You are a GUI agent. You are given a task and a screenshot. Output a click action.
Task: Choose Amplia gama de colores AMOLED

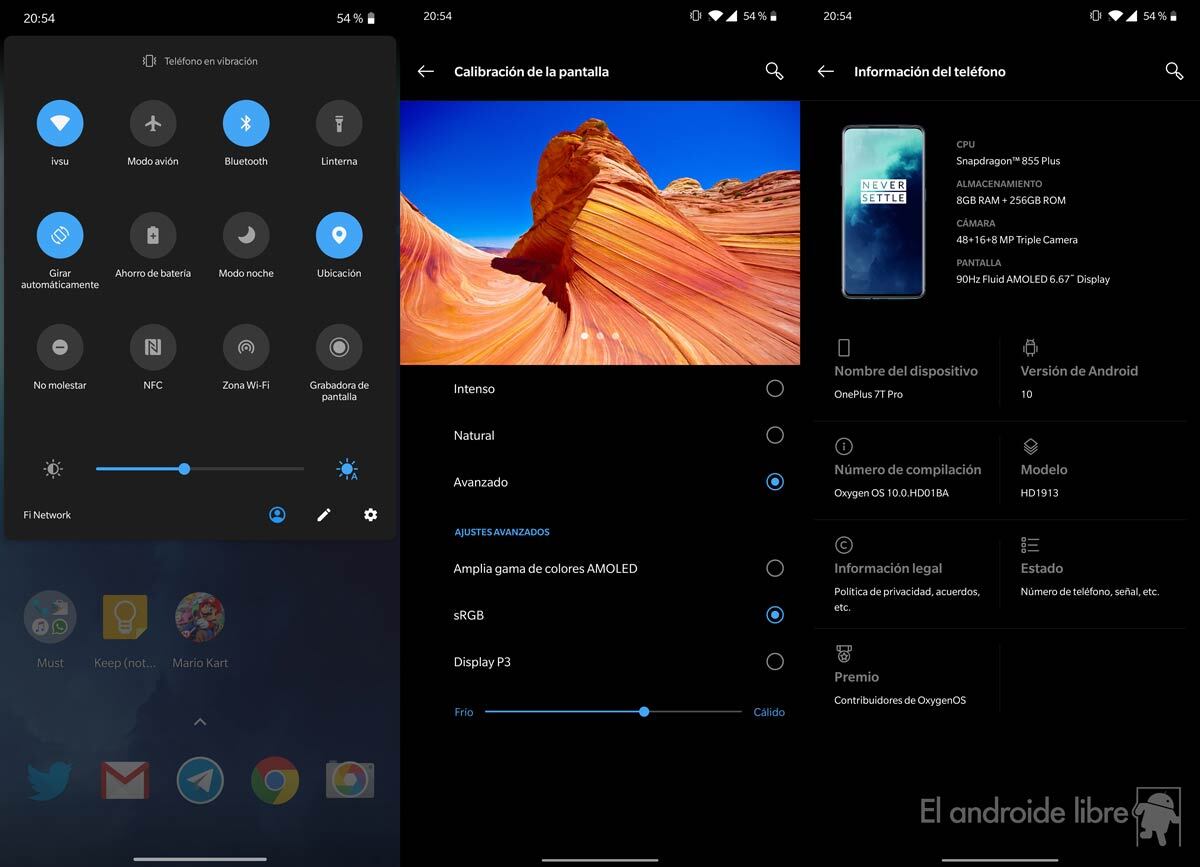[x=775, y=568]
